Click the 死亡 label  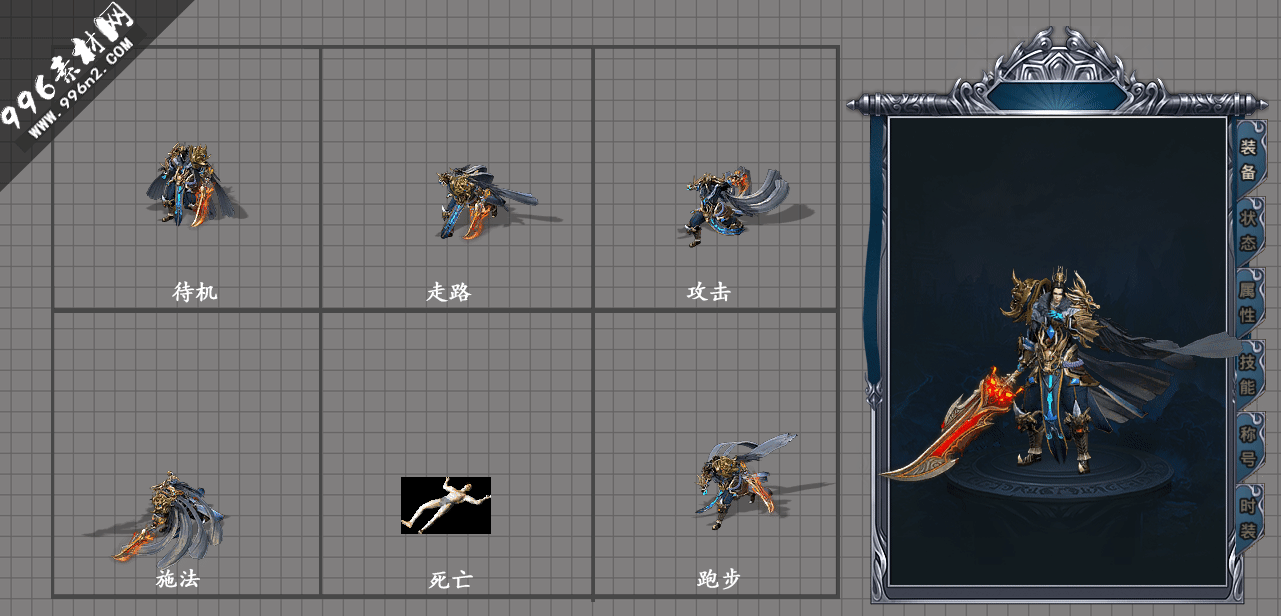point(450,579)
